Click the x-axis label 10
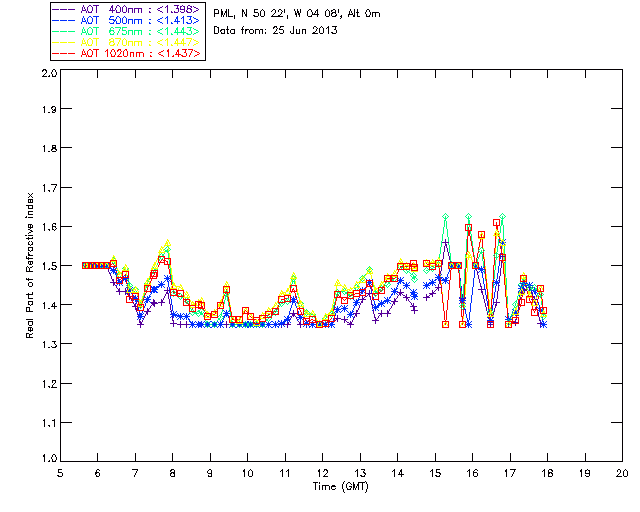This screenshot has width=640, height=512. coord(247,473)
